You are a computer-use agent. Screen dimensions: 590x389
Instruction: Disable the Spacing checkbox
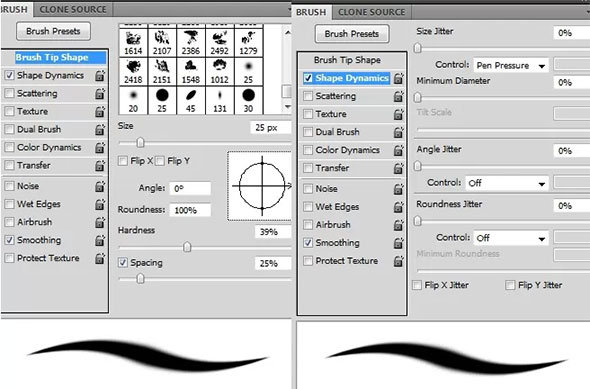tap(123, 263)
